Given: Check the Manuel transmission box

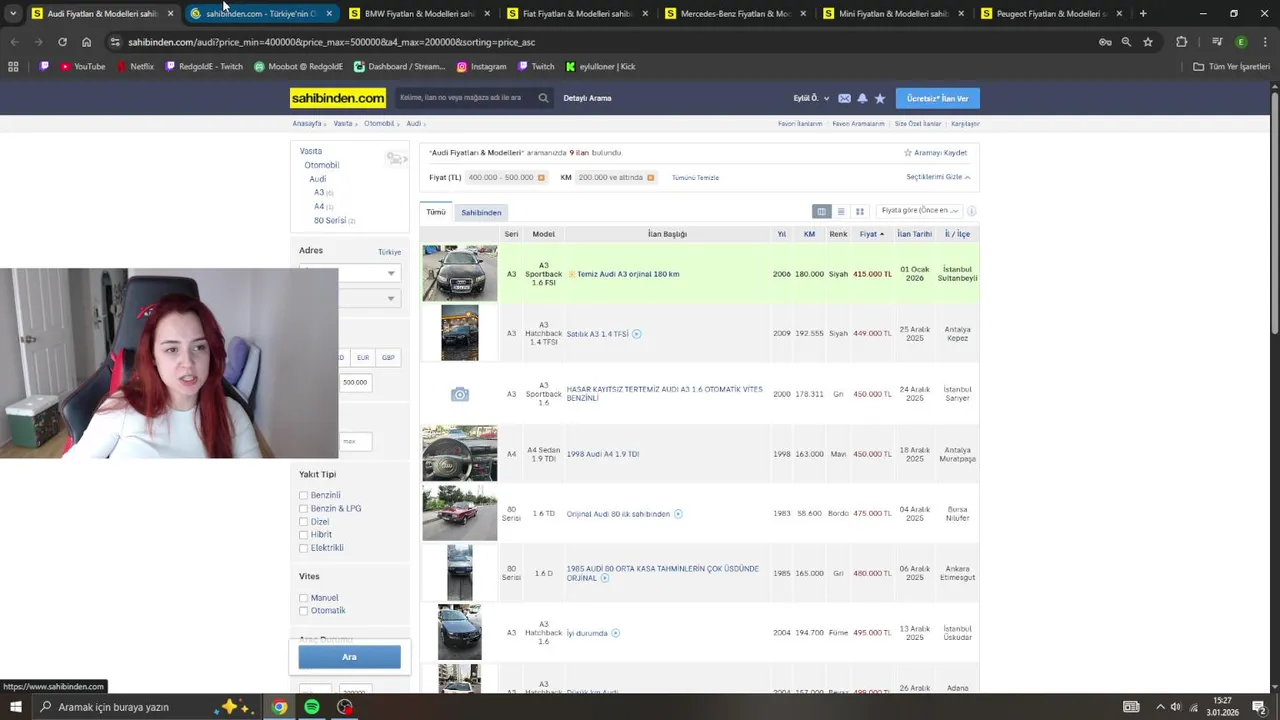Looking at the screenshot, I should coord(303,598).
